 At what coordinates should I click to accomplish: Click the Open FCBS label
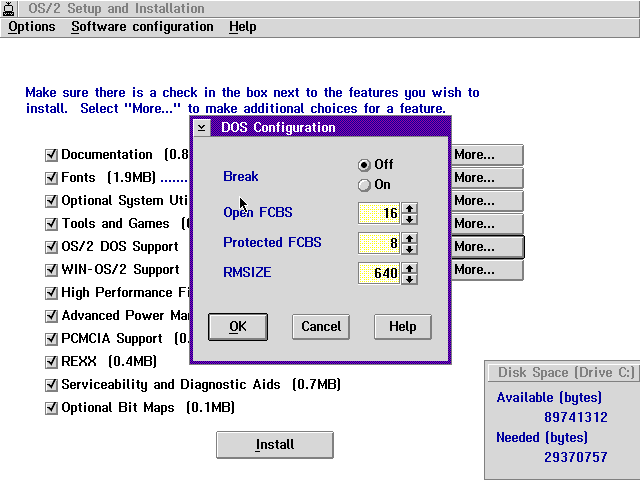pos(258,213)
